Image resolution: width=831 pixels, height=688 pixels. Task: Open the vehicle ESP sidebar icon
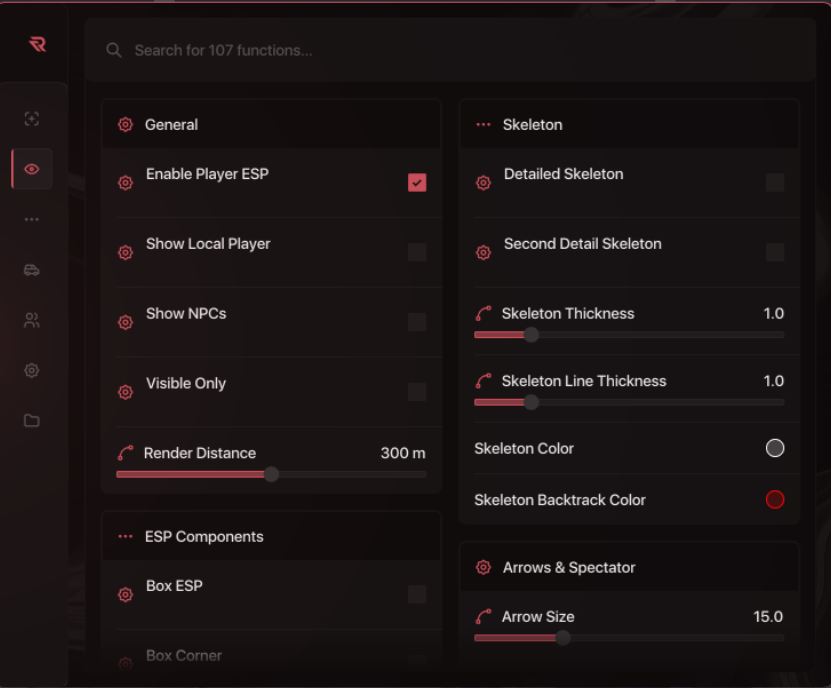click(31, 270)
